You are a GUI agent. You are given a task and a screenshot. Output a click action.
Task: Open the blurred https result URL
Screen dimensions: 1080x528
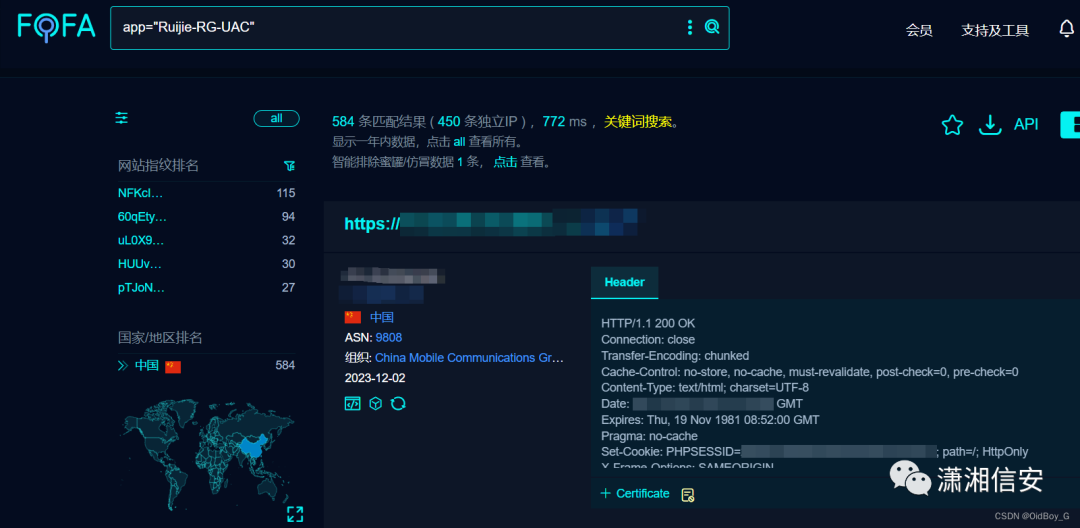490,223
